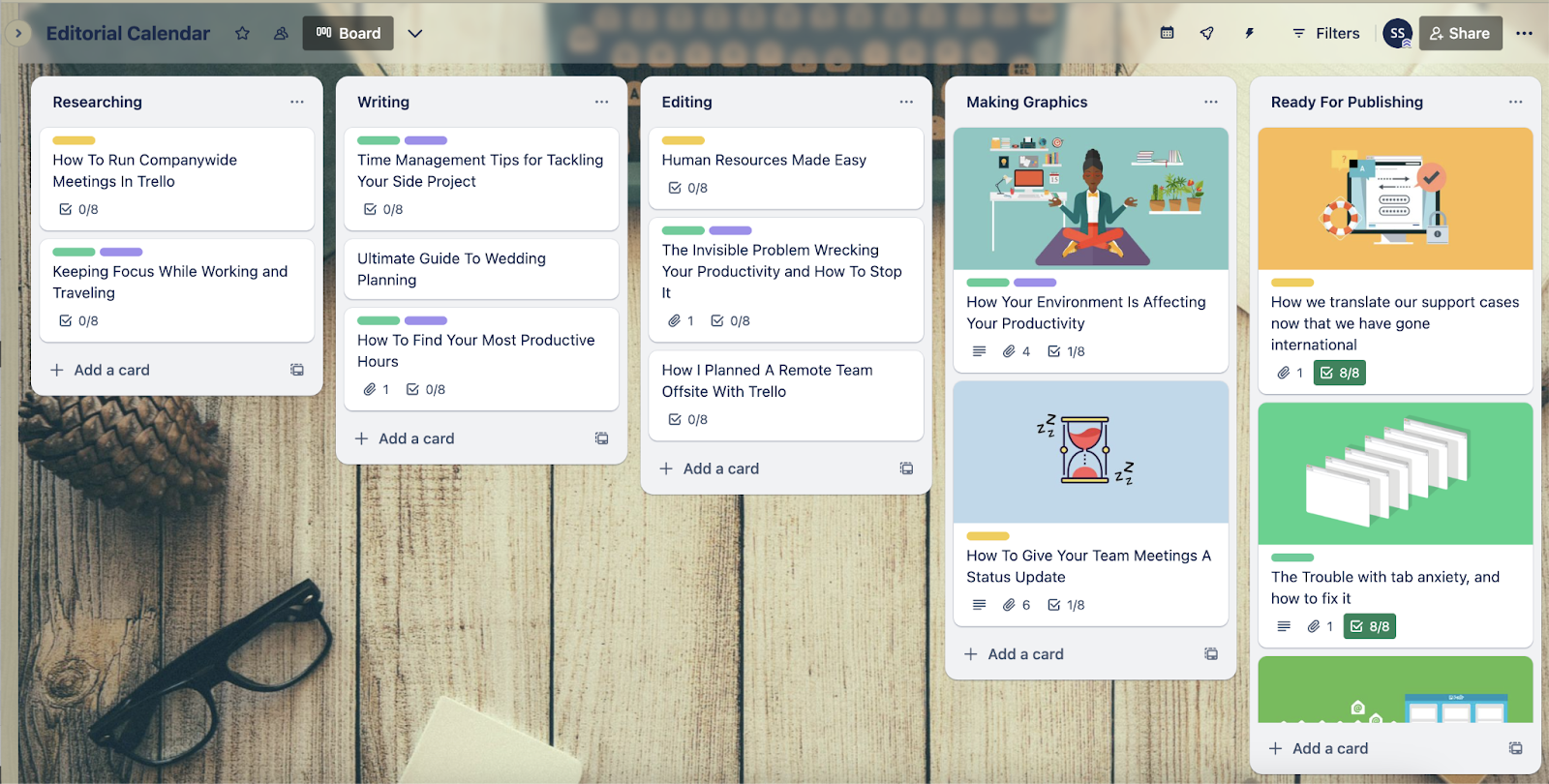Click the yellow label on Human Resources card
Viewport: 1549px width, 784px height.
(683, 140)
